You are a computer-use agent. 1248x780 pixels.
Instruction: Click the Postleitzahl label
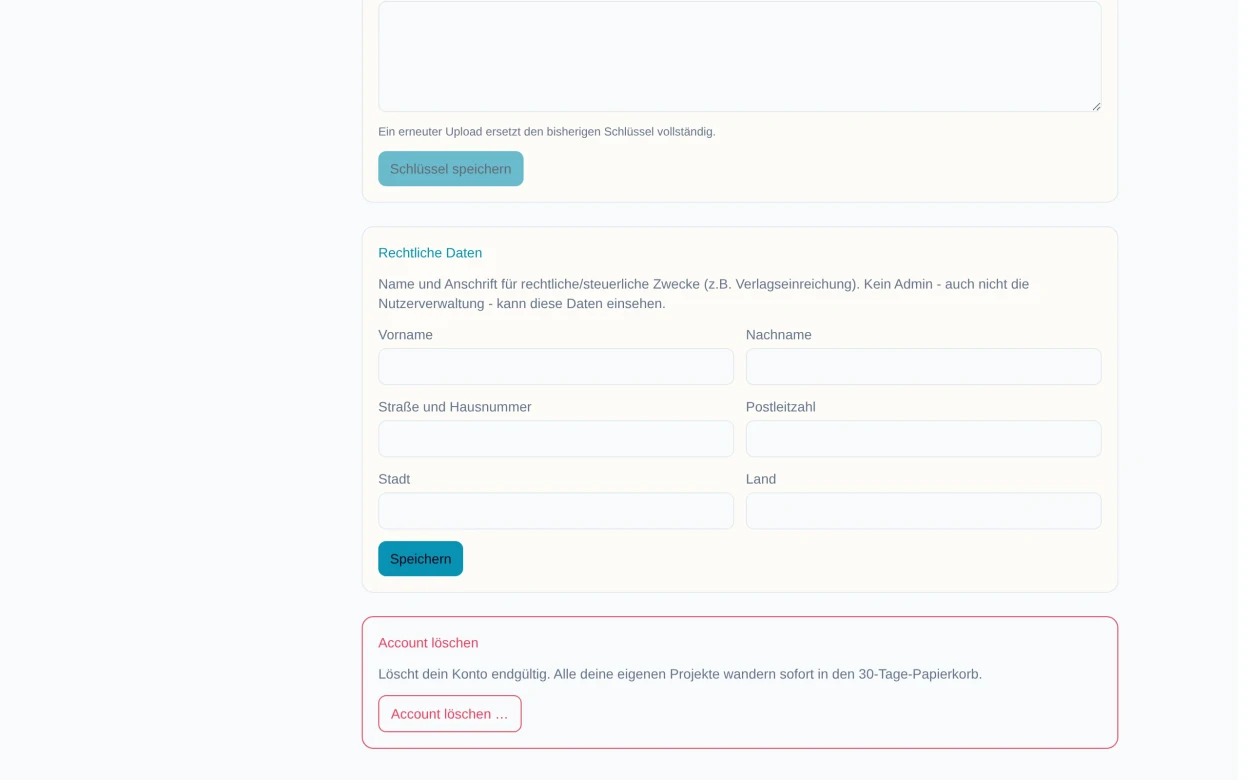781,407
